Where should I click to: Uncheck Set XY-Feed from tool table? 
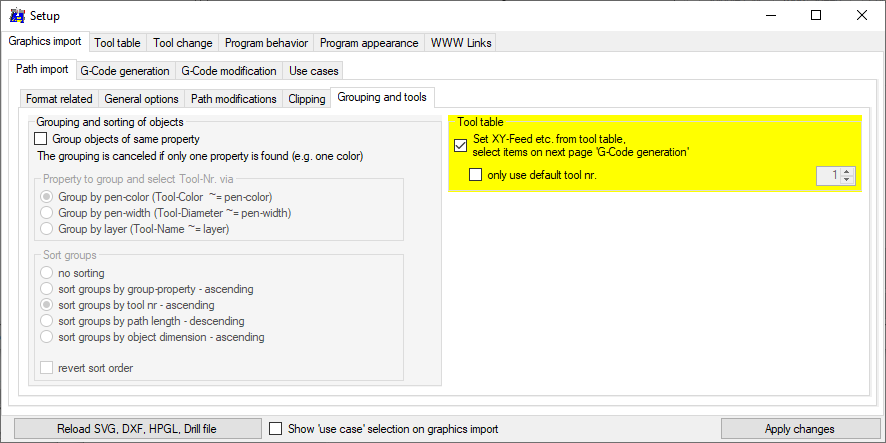pyautogui.click(x=461, y=145)
